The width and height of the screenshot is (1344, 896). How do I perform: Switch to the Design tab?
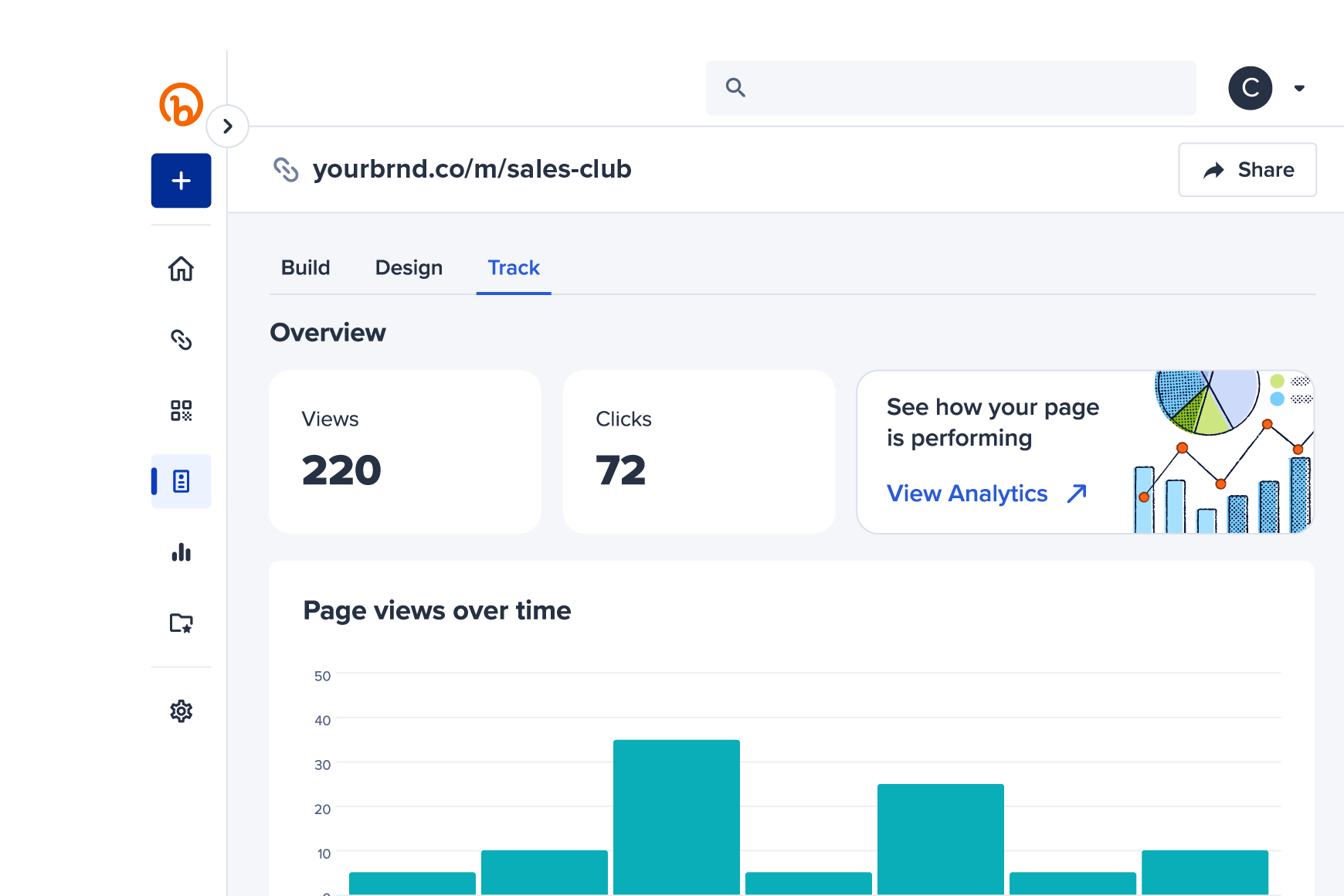tap(408, 268)
